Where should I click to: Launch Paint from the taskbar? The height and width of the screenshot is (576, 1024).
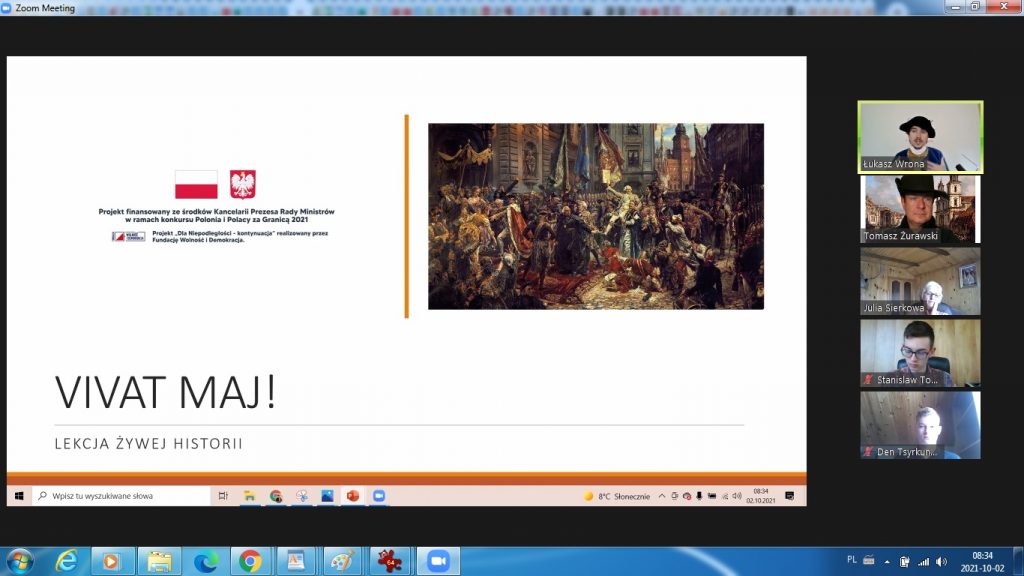[342, 561]
